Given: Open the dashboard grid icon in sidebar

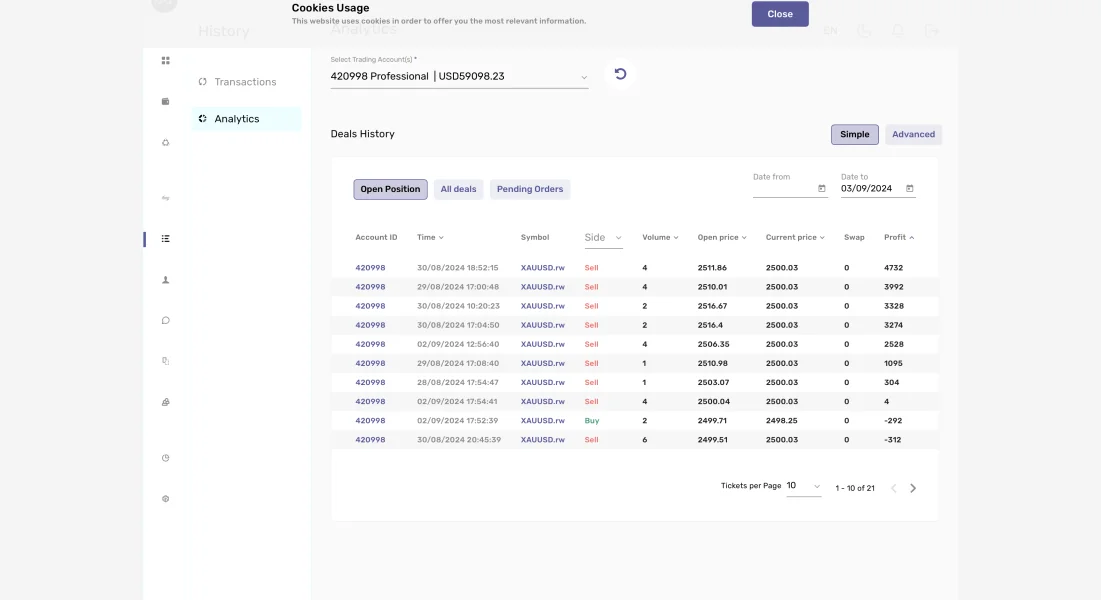Looking at the screenshot, I should 166,61.
